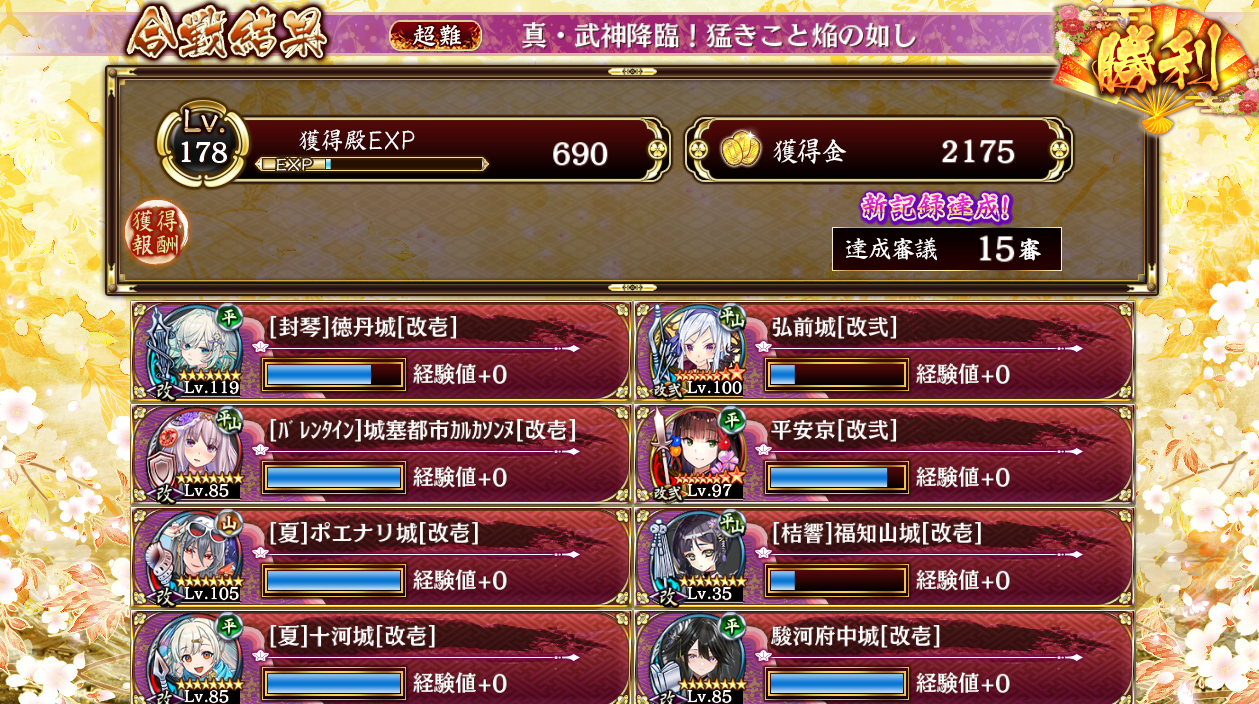Click the 徳丹城 experience bar
The height and width of the screenshot is (704, 1259).
333,375
